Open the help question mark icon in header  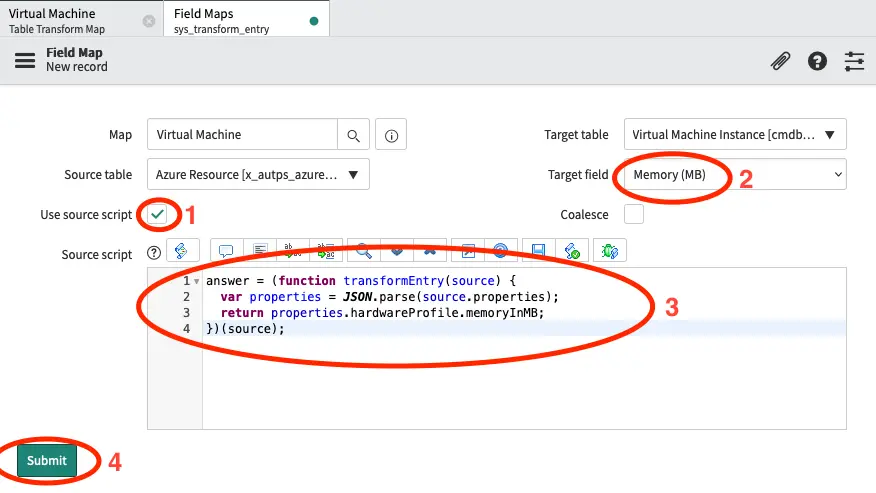(x=817, y=61)
